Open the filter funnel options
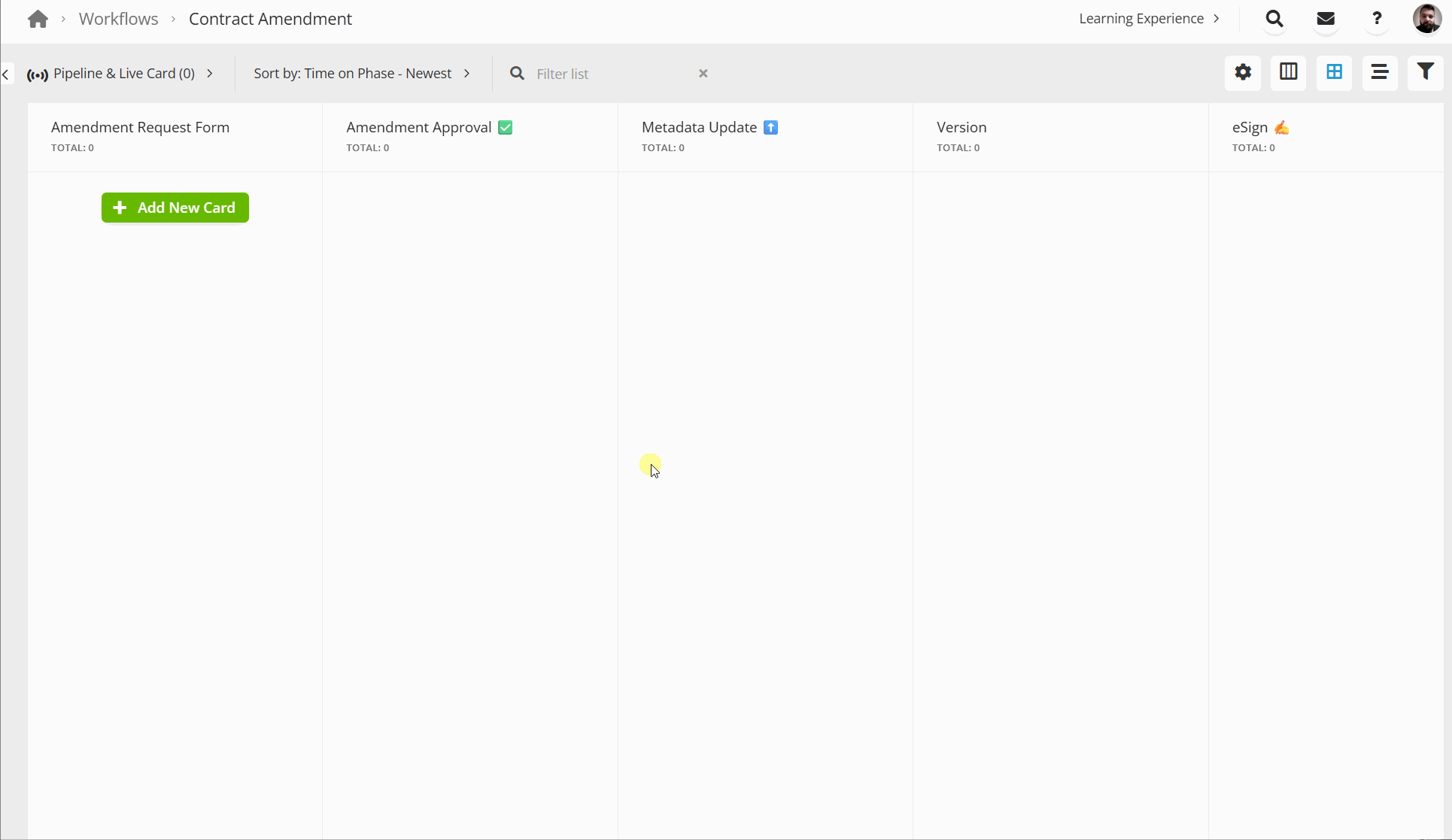This screenshot has height=840, width=1452. pos(1425,72)
